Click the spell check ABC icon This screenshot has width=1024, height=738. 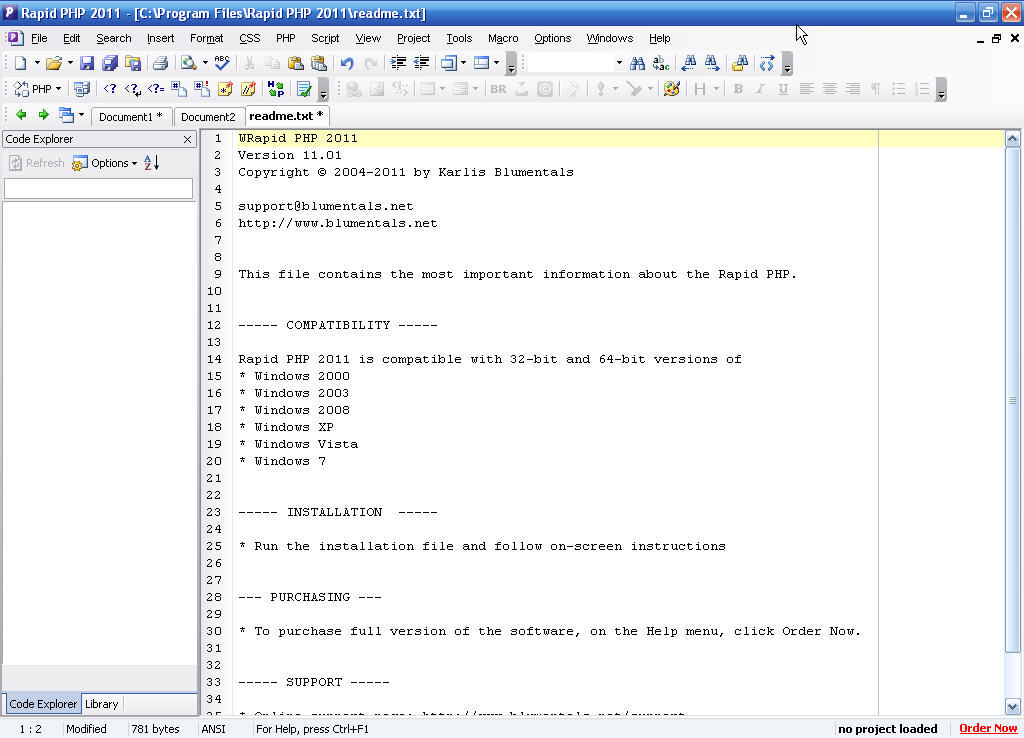click(x=222, y=62)
